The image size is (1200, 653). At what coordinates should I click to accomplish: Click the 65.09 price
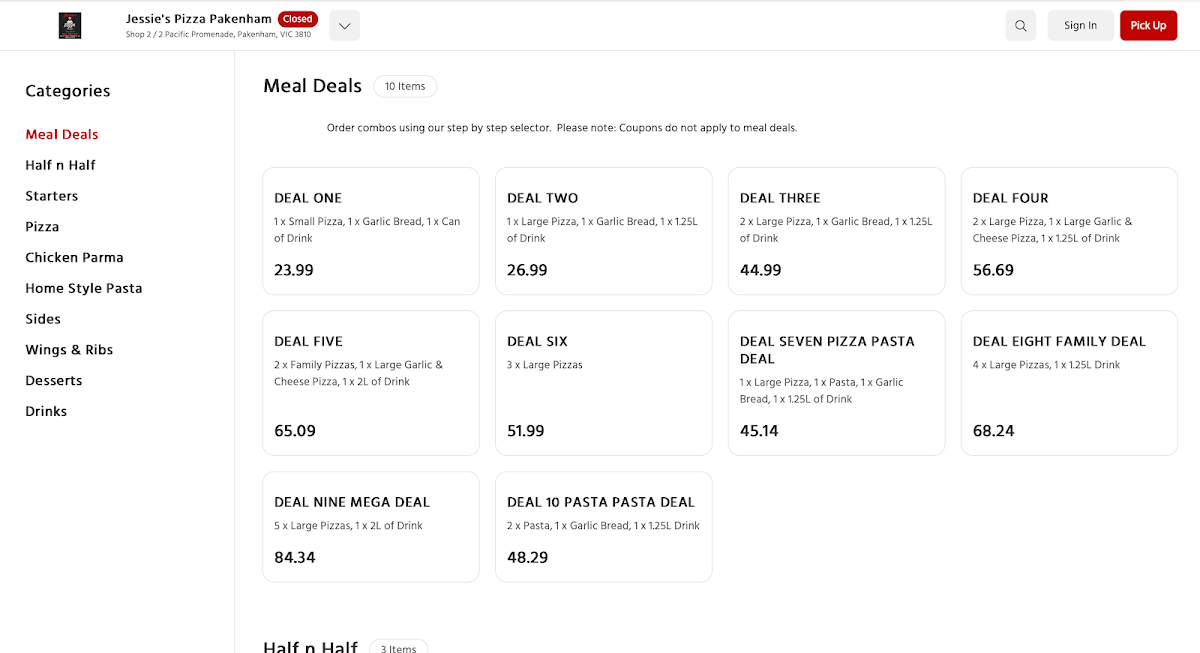[x=295, y=431]
